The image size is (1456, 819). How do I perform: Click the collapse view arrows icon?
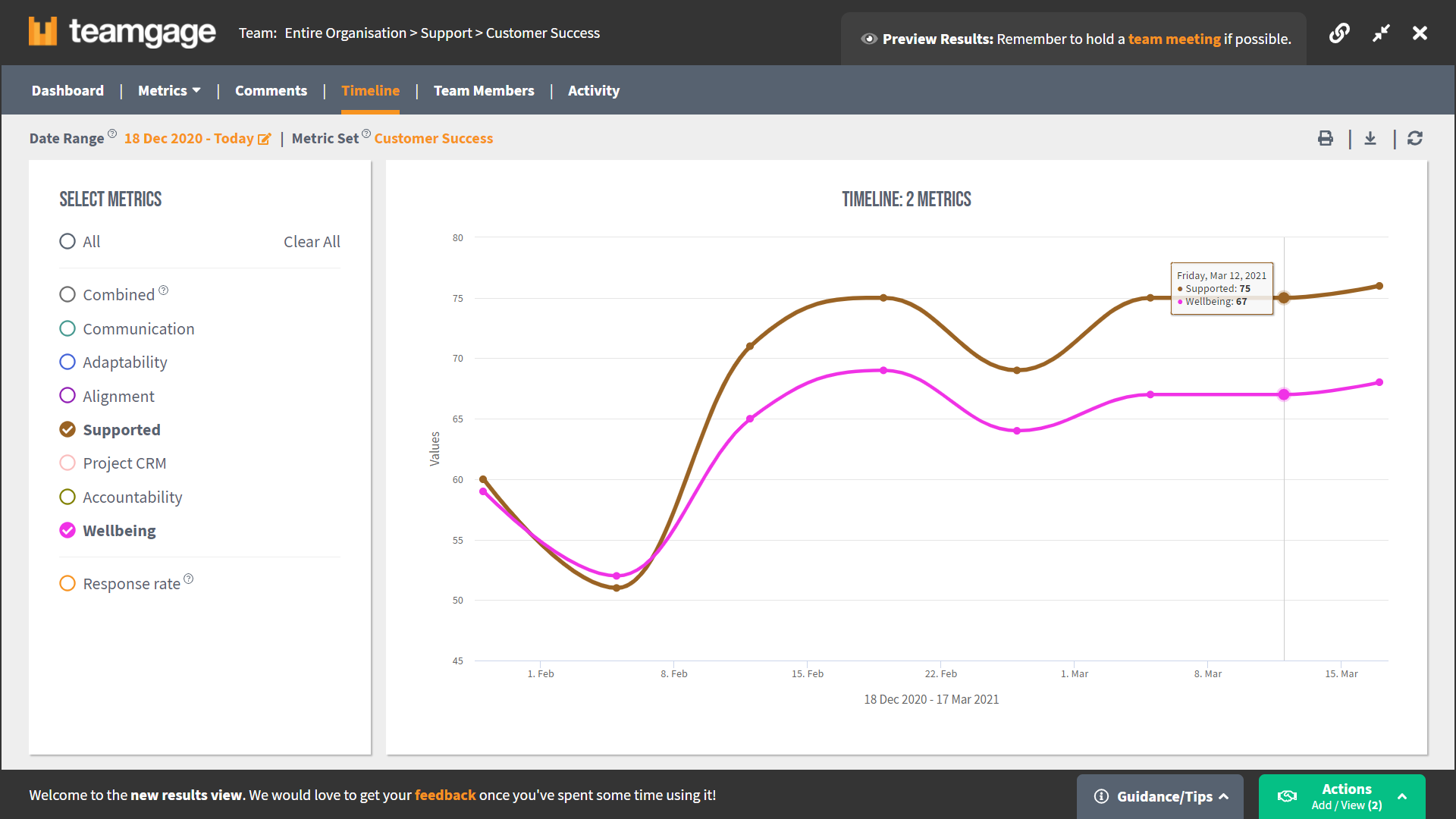1381,33
